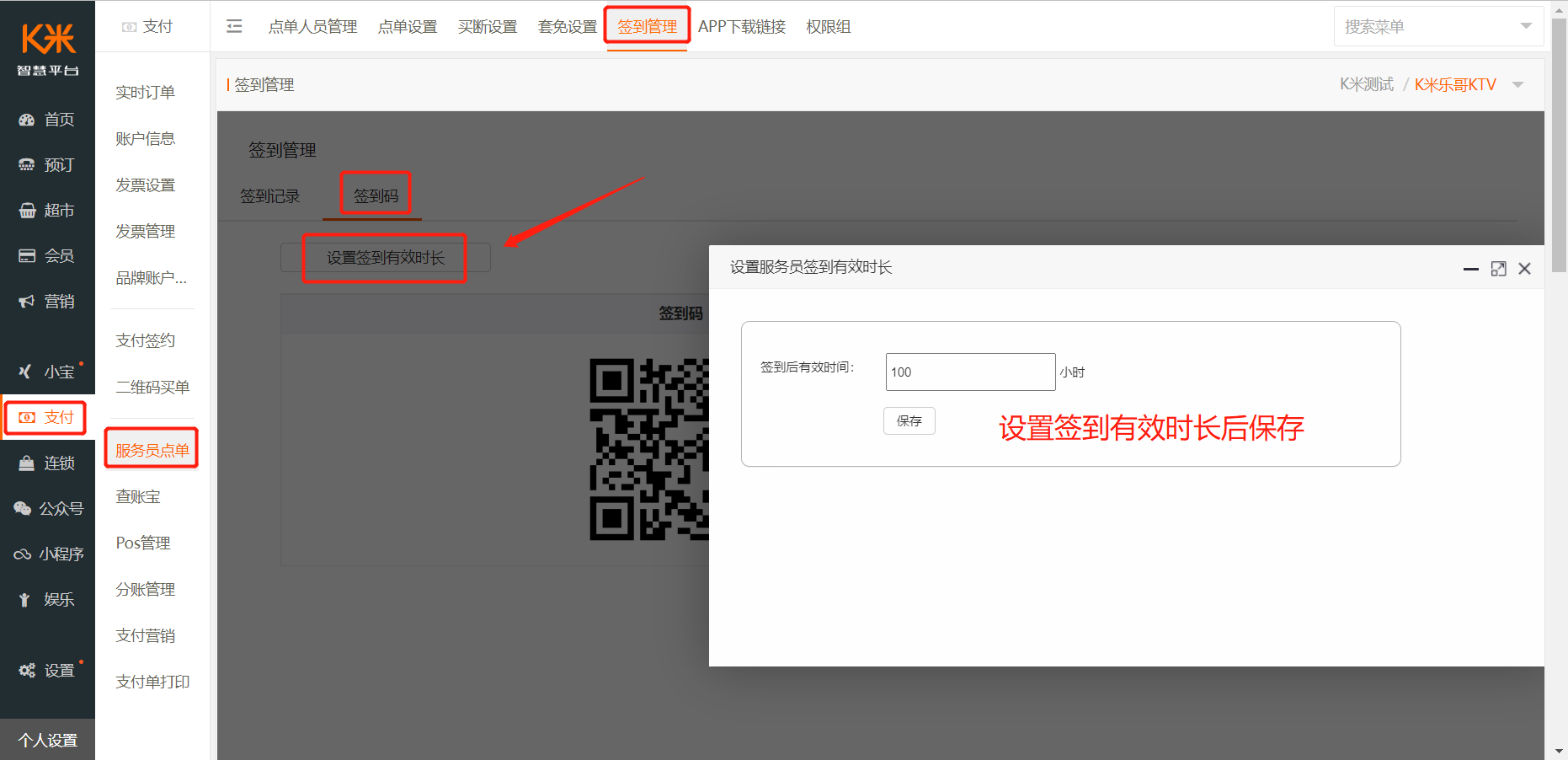Select 支付 payment icon in sidebar
Viewport: 1568px width, 760px height.
[x=27, y=417]
